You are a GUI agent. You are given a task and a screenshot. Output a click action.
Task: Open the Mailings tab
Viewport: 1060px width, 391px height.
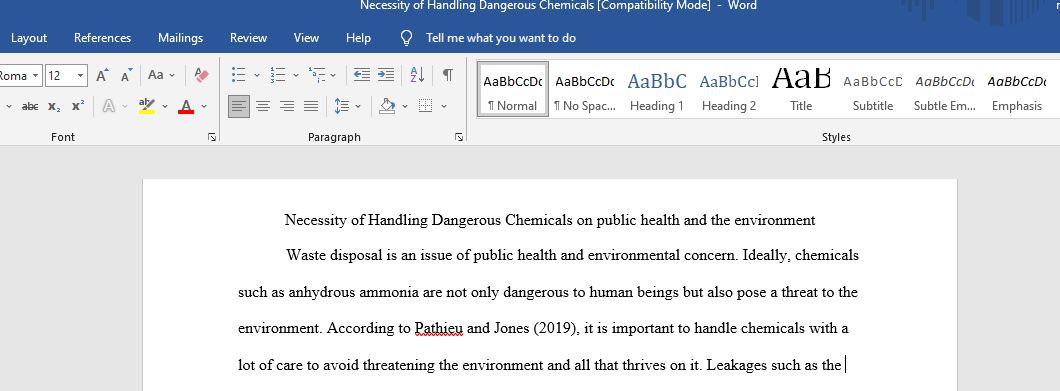[x=180, y=38]
